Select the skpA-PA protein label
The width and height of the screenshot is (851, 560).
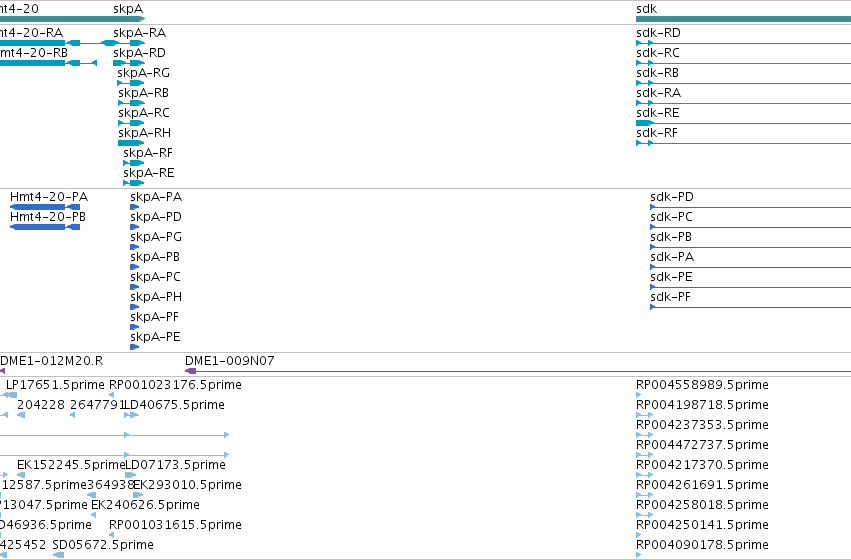point(156,197)
